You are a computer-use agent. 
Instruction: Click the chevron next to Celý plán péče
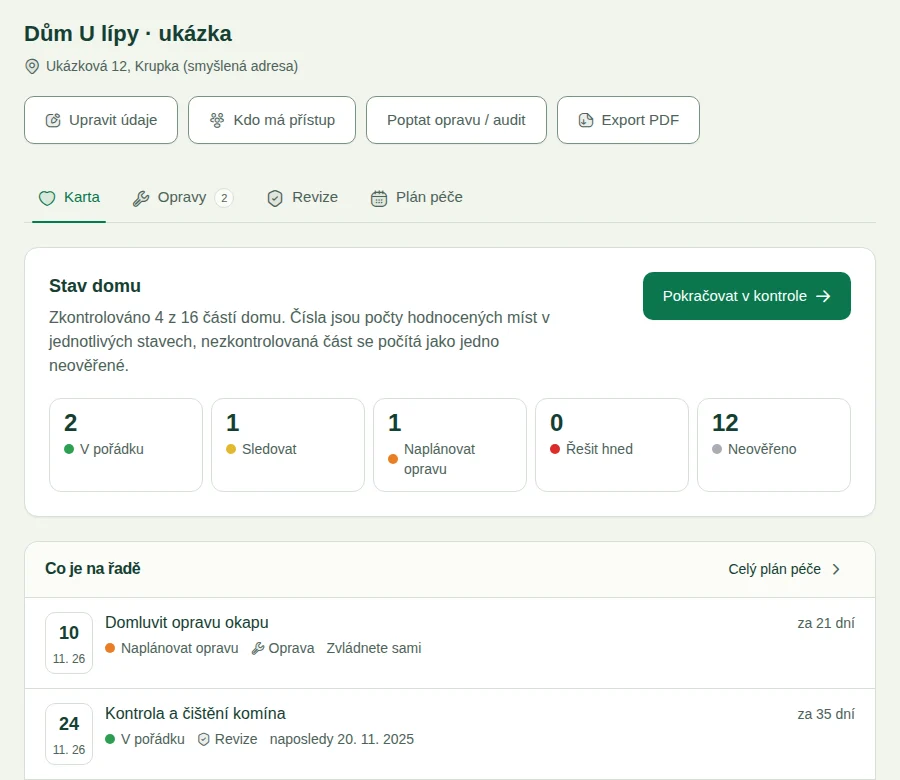(836, 569)
